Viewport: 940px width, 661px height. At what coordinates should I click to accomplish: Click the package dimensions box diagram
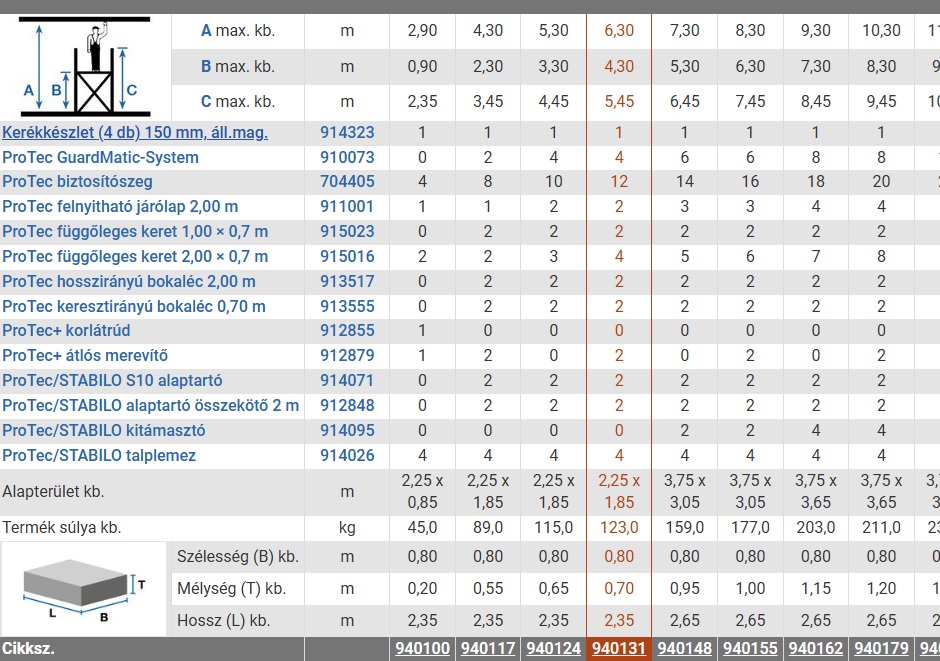point(84,590)
